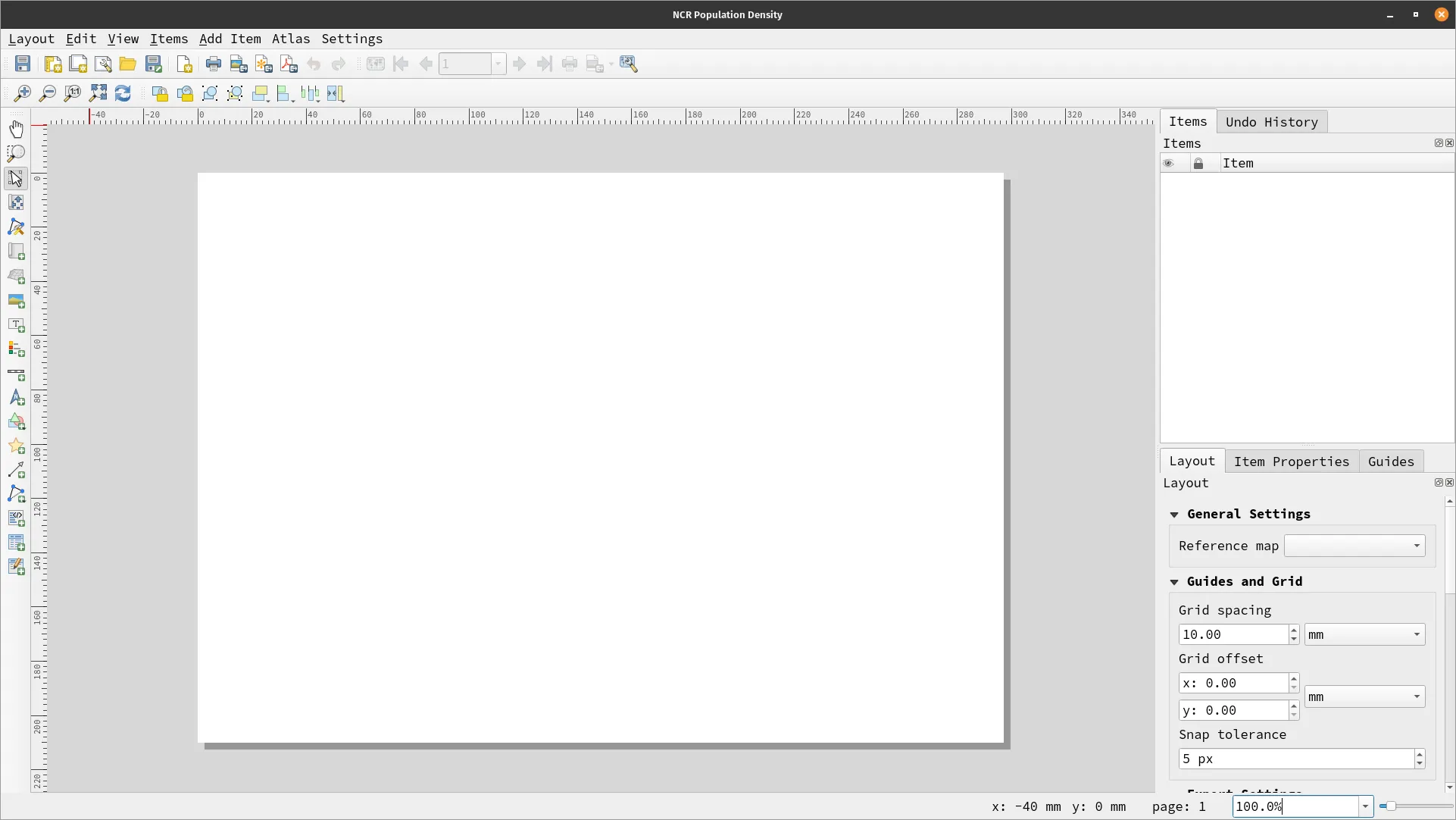Switch to the Undo History tab

click(x=1273, y=121)
